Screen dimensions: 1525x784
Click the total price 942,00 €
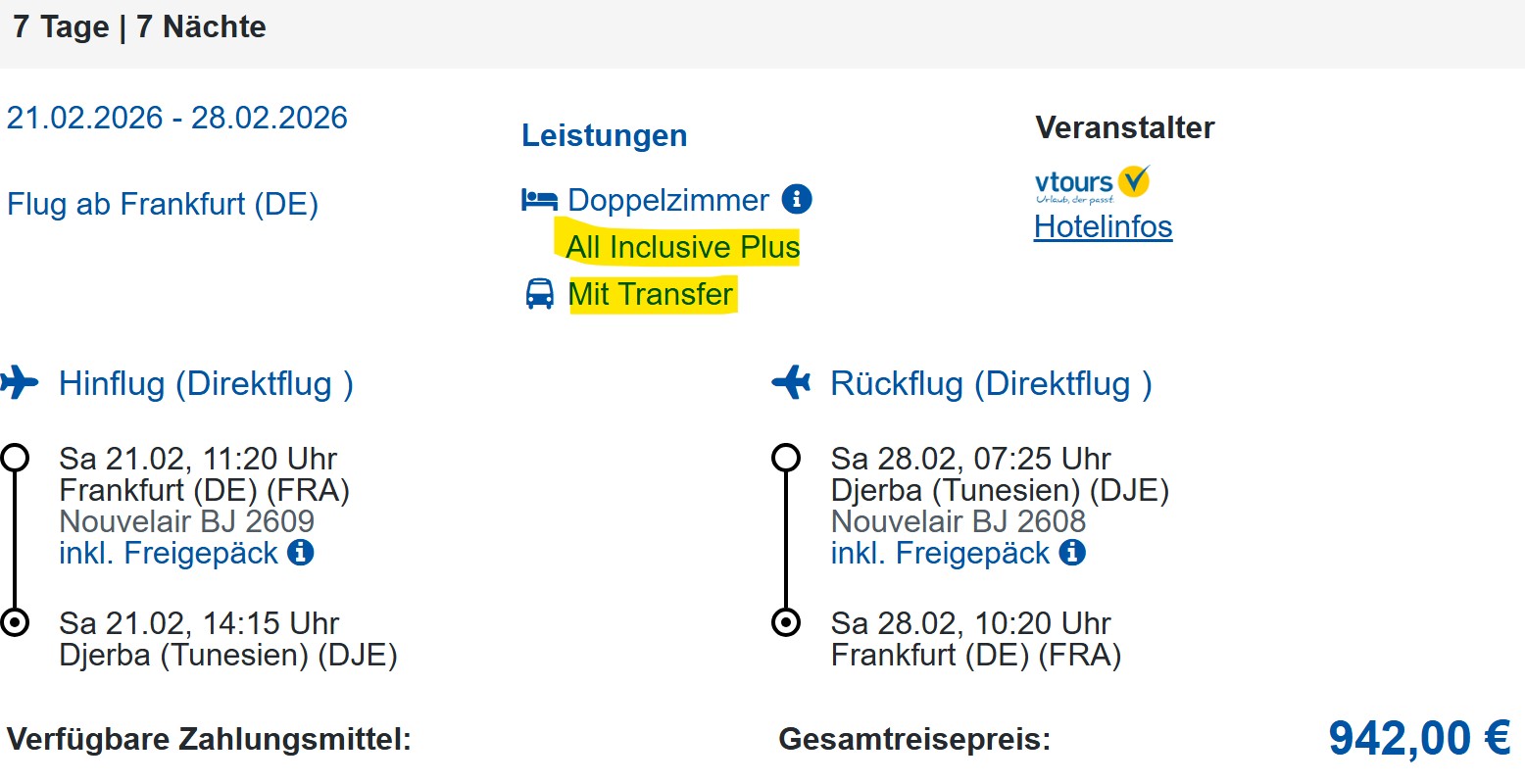1418,738
